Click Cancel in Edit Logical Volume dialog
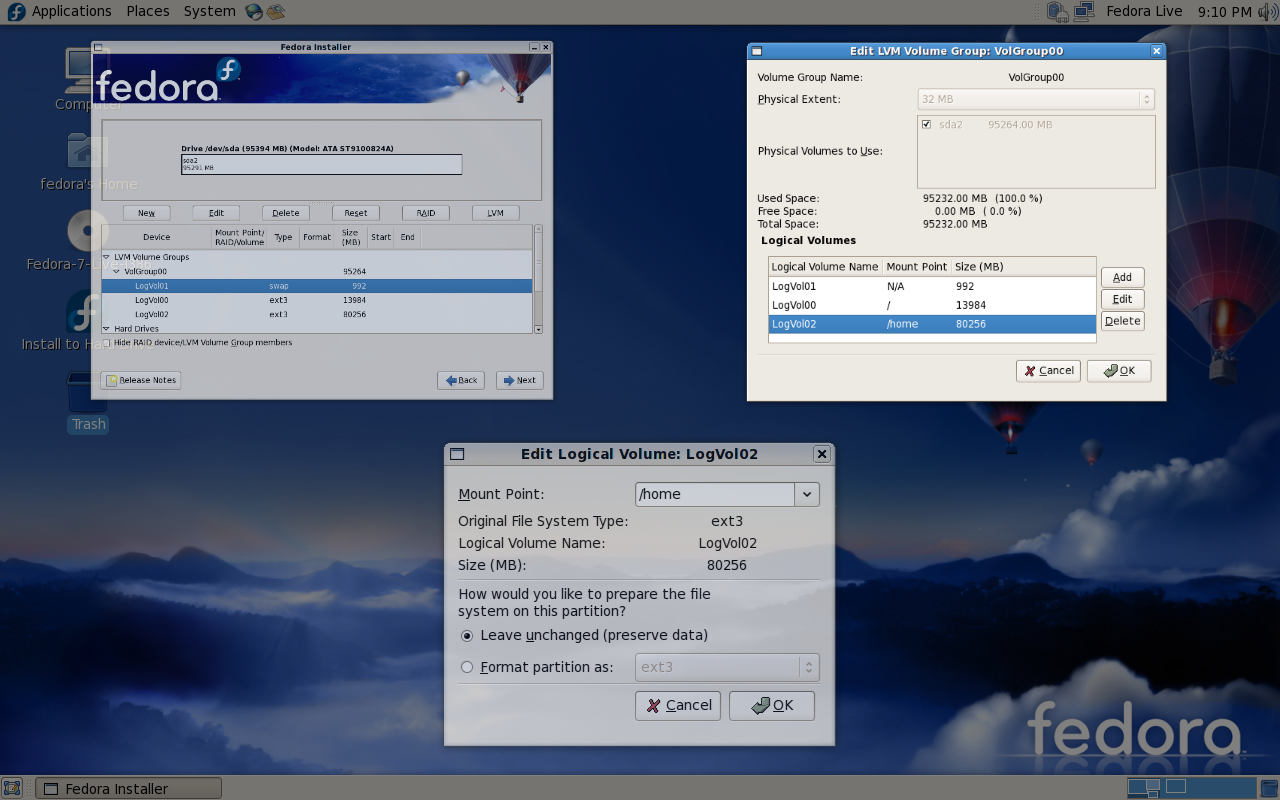The height and width of the screenshot is (800, 1280). [678, 705]
